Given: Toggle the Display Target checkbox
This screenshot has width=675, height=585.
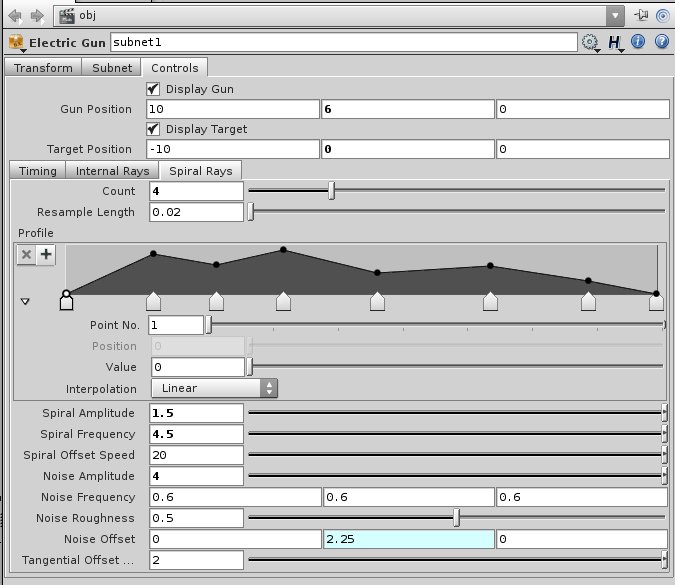Looking at the screenshot, I should click(154, 129).
